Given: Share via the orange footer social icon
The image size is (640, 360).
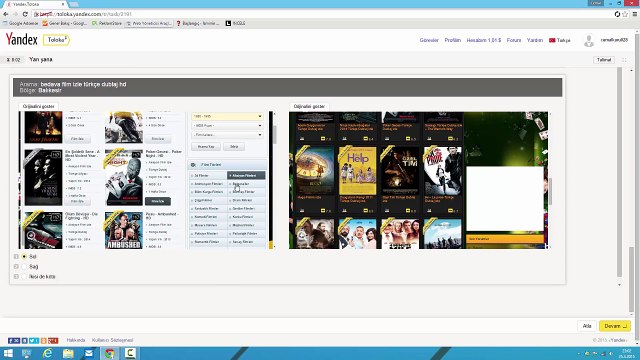Looking at the screenshot, I should point(44,340).
